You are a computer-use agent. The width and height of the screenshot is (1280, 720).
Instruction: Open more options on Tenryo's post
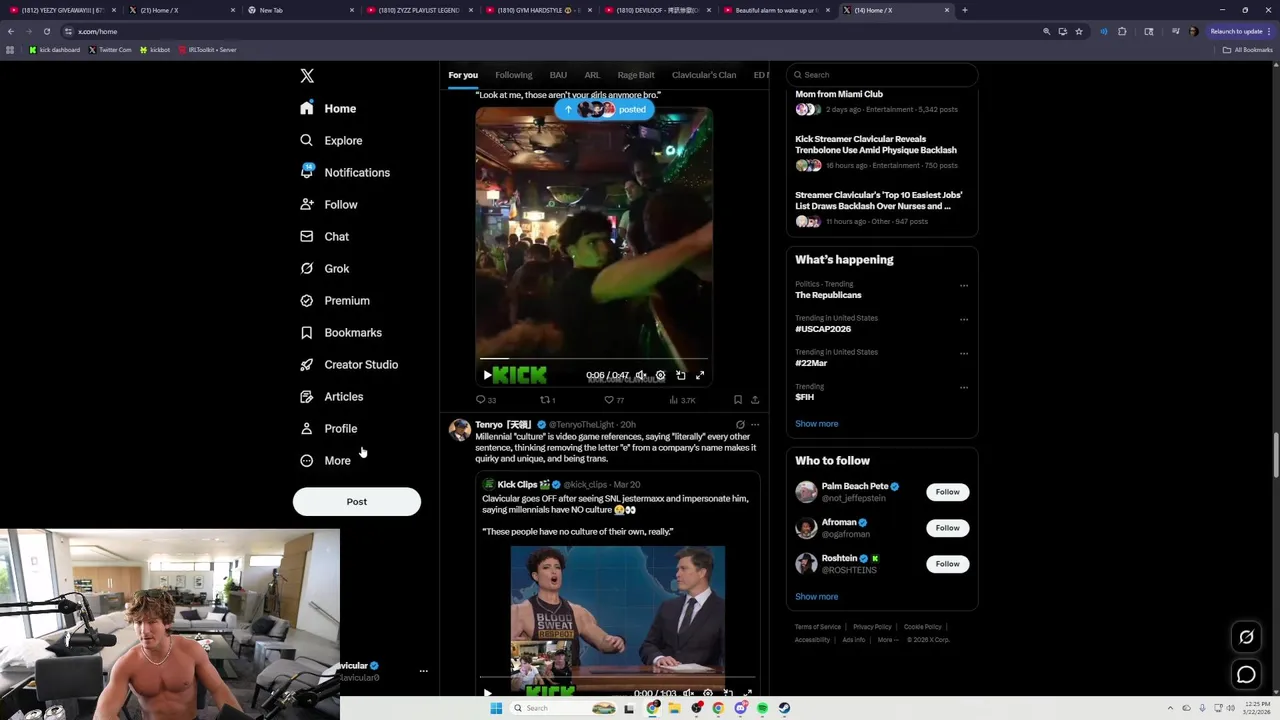[755, 425]
